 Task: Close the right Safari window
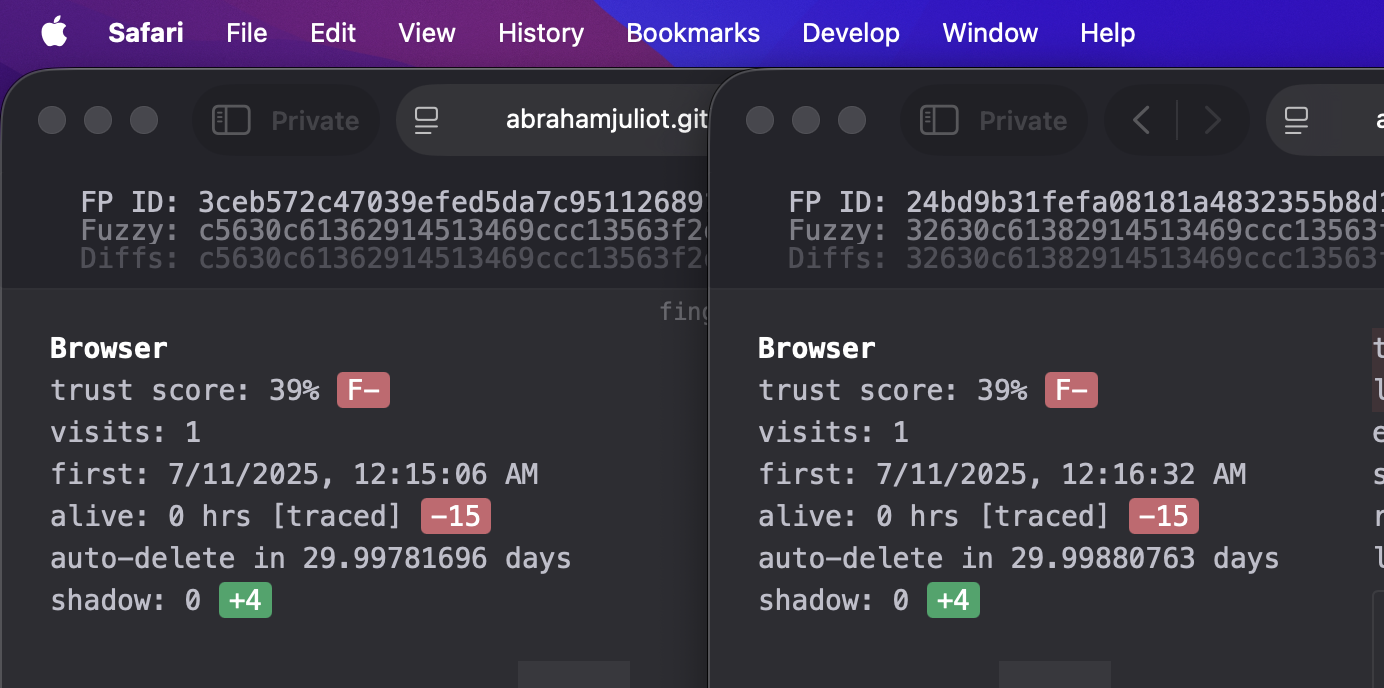[x=760, y=121]
